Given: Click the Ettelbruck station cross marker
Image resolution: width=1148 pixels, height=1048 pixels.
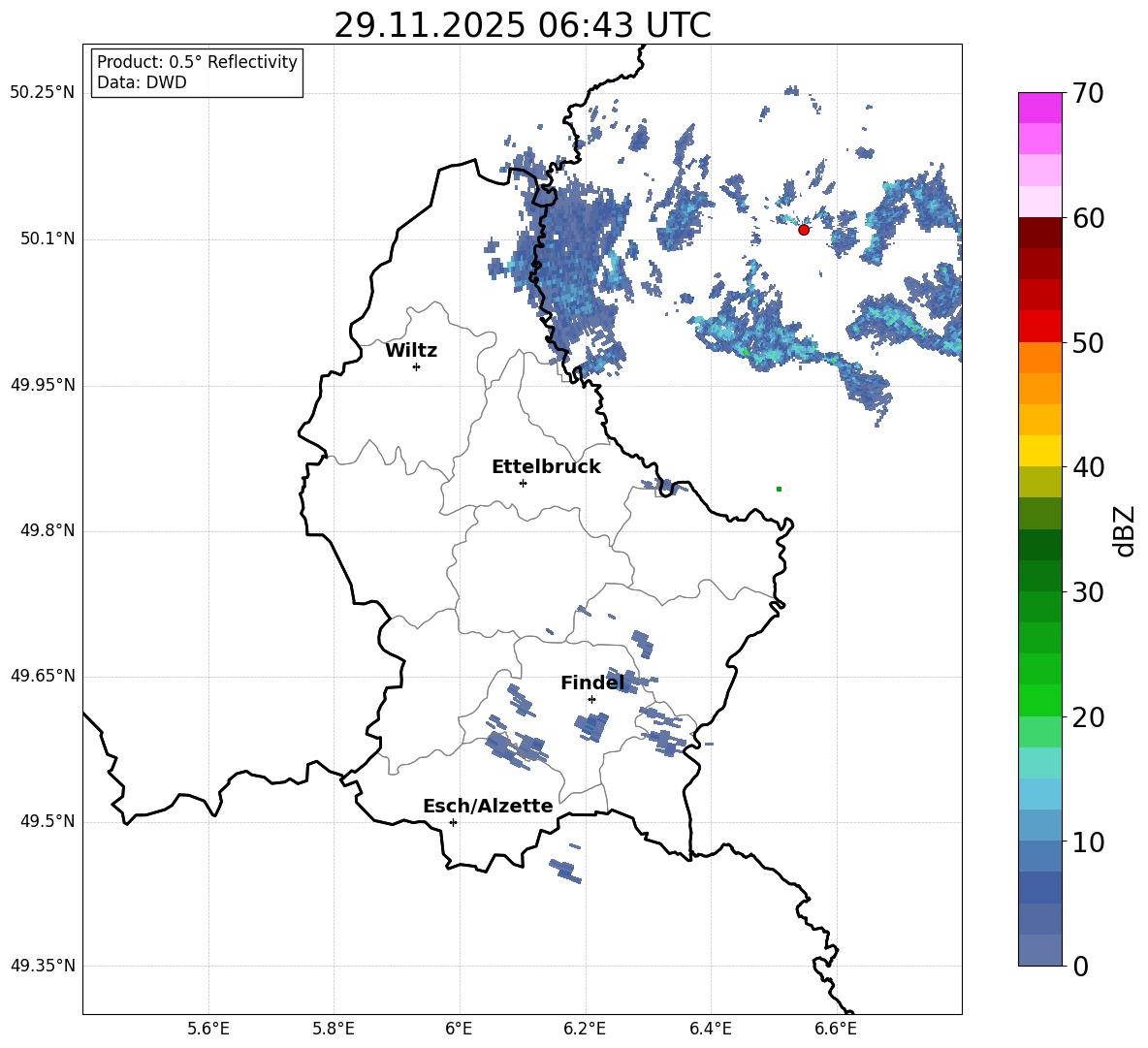Looking at the screenshot, I should pyautogui.click(x=523, y=483).
